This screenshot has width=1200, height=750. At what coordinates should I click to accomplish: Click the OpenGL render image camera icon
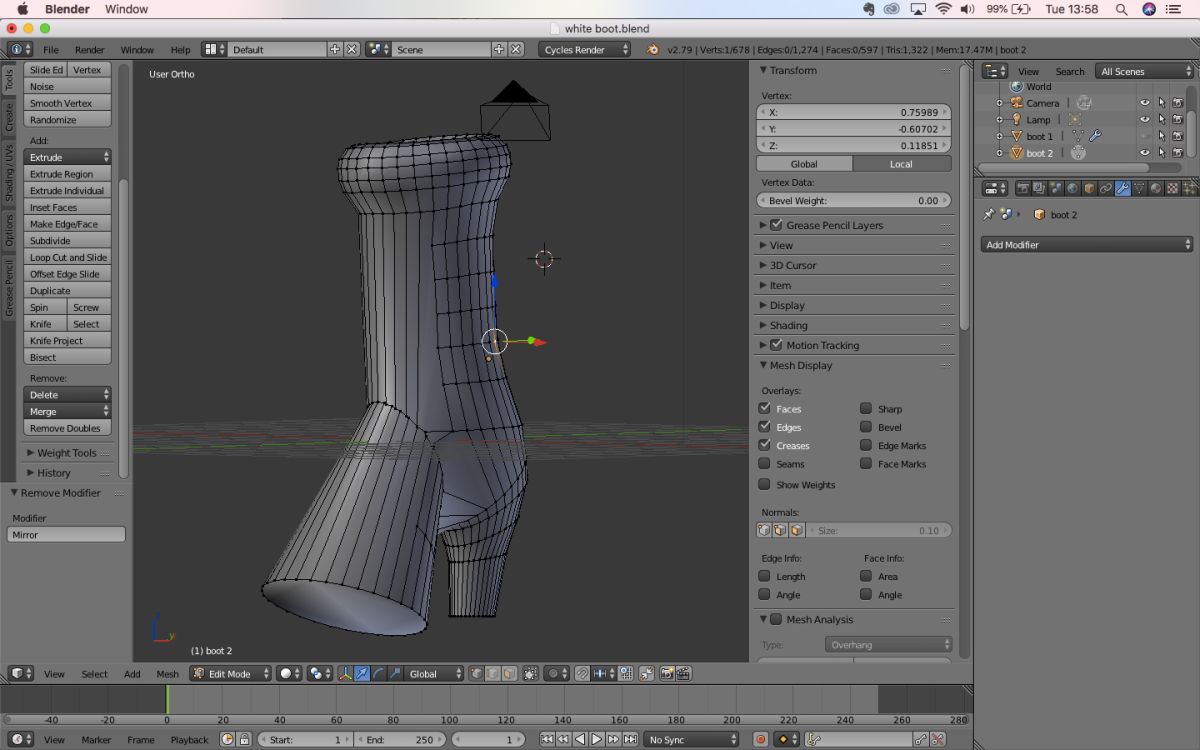pos(666,674)
